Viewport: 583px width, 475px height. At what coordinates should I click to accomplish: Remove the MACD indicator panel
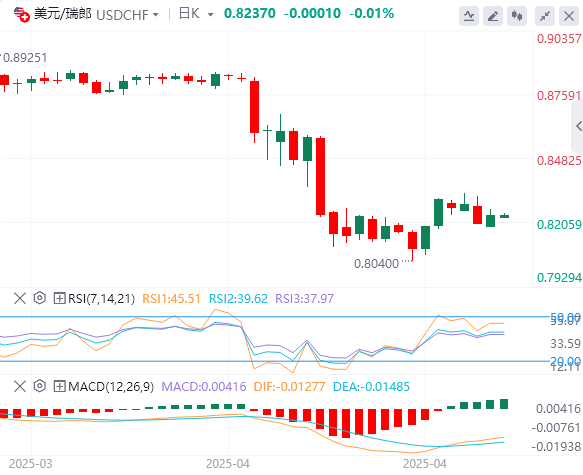[x=20, y=386]
